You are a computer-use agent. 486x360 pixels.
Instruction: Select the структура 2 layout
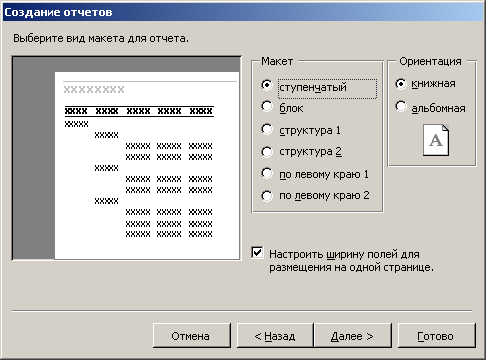[x=267, y=152]
